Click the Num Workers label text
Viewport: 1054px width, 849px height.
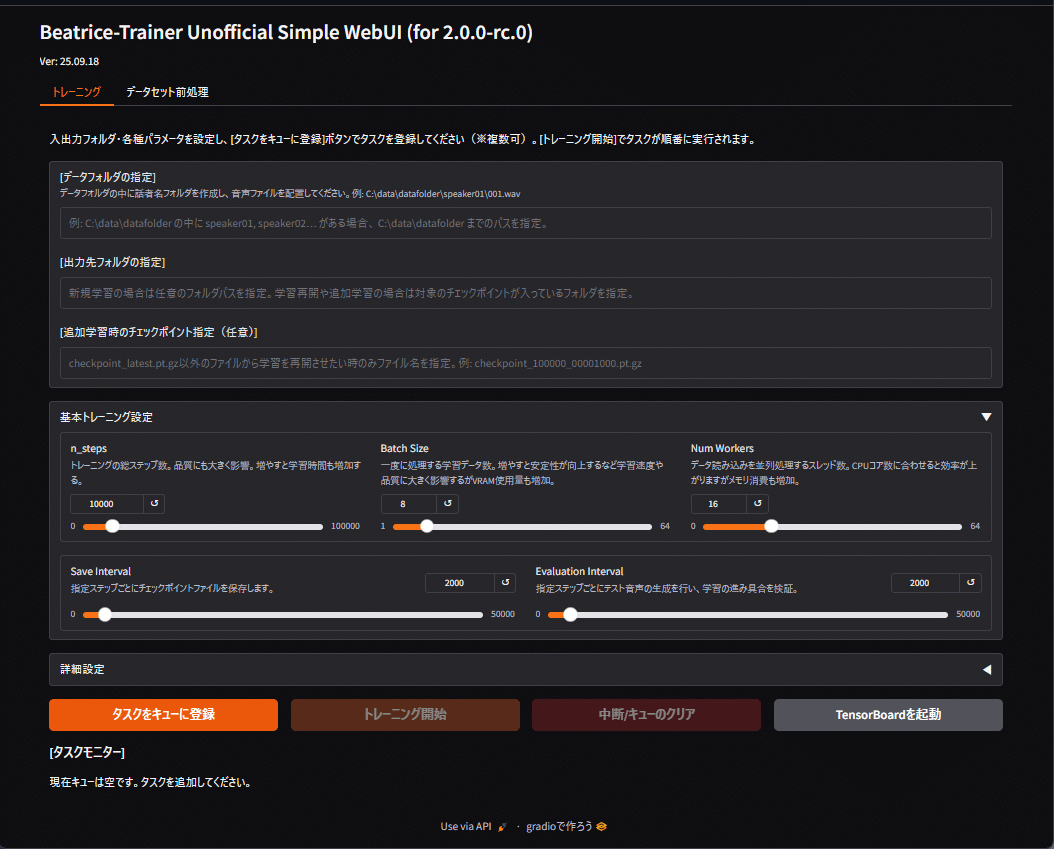coord(722,448)
